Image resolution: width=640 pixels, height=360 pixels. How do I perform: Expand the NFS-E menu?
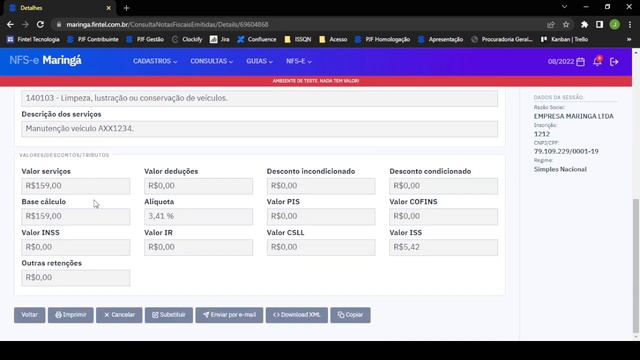click(299, 61)
